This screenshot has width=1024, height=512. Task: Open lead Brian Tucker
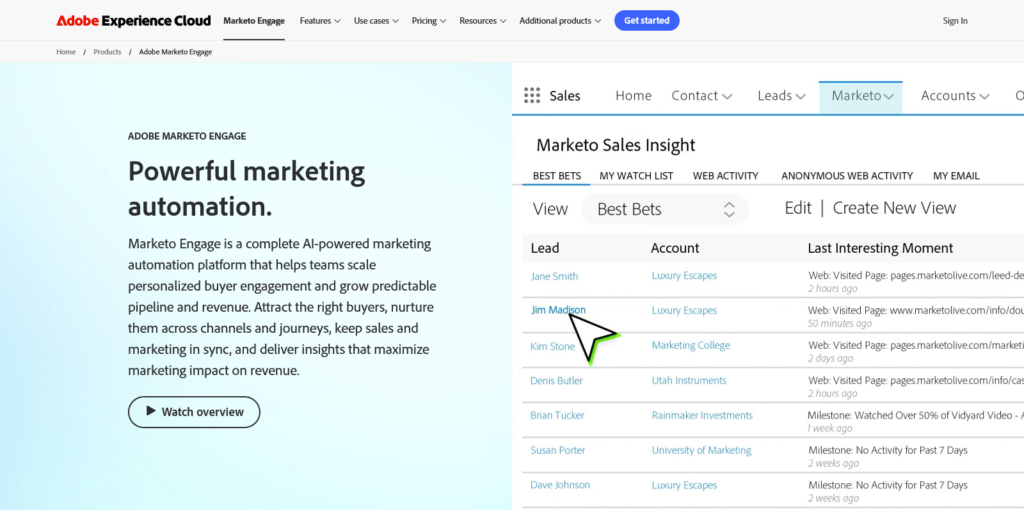557,415
